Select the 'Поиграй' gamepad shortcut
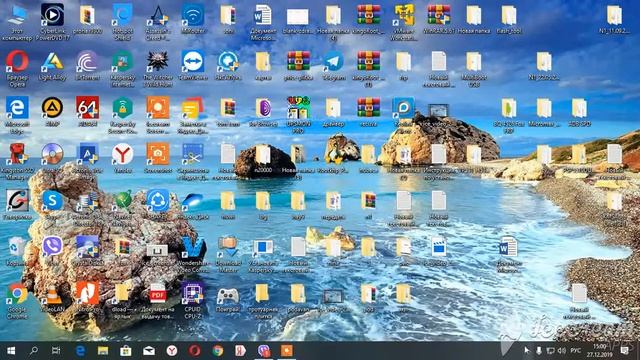The height and width of the screenshot is (360, 640). pyautogui.click(x=228, y=298)
